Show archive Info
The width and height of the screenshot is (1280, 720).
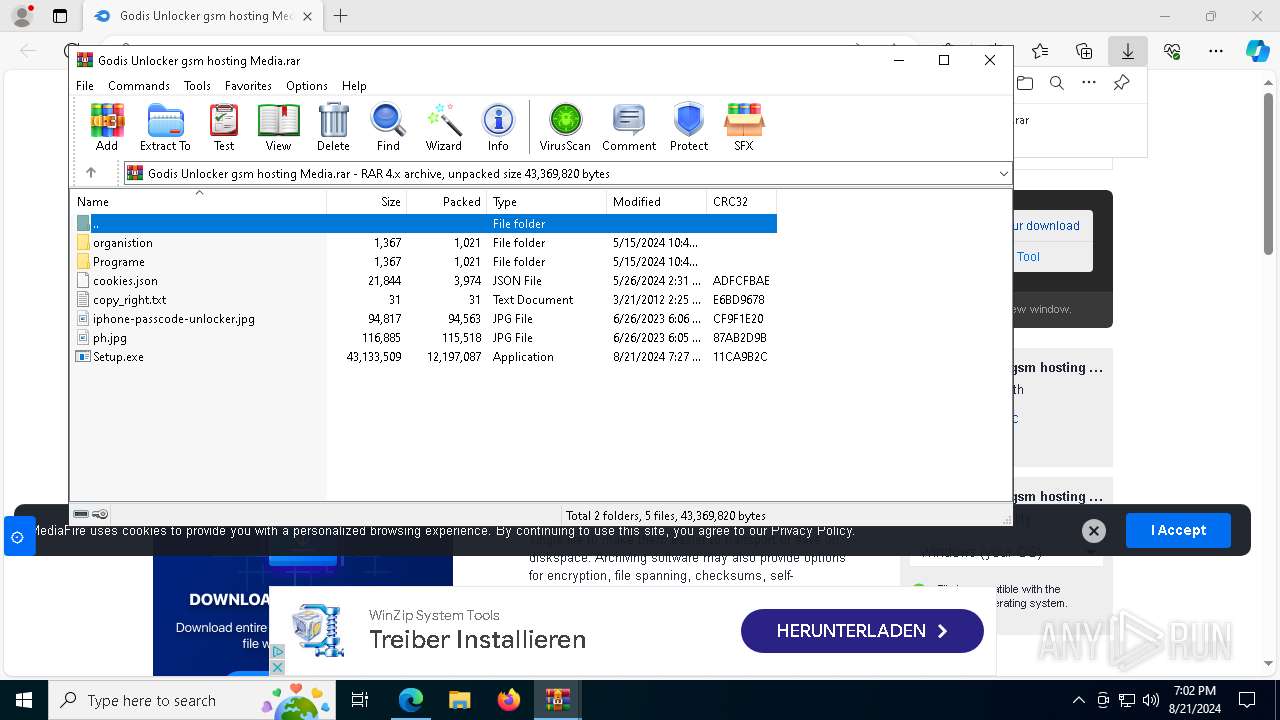point(498,127)
